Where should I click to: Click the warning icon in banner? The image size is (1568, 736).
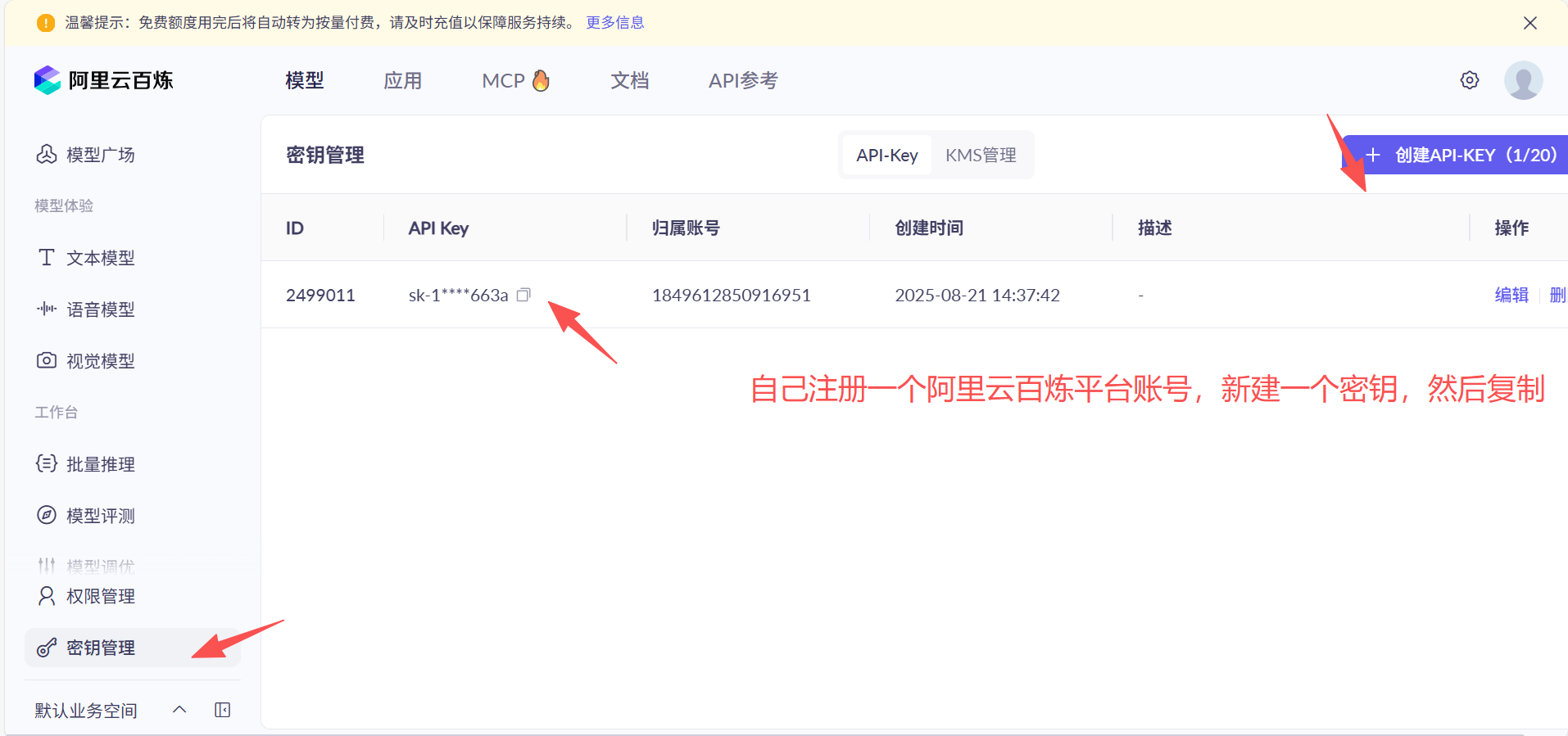point(46,23)
